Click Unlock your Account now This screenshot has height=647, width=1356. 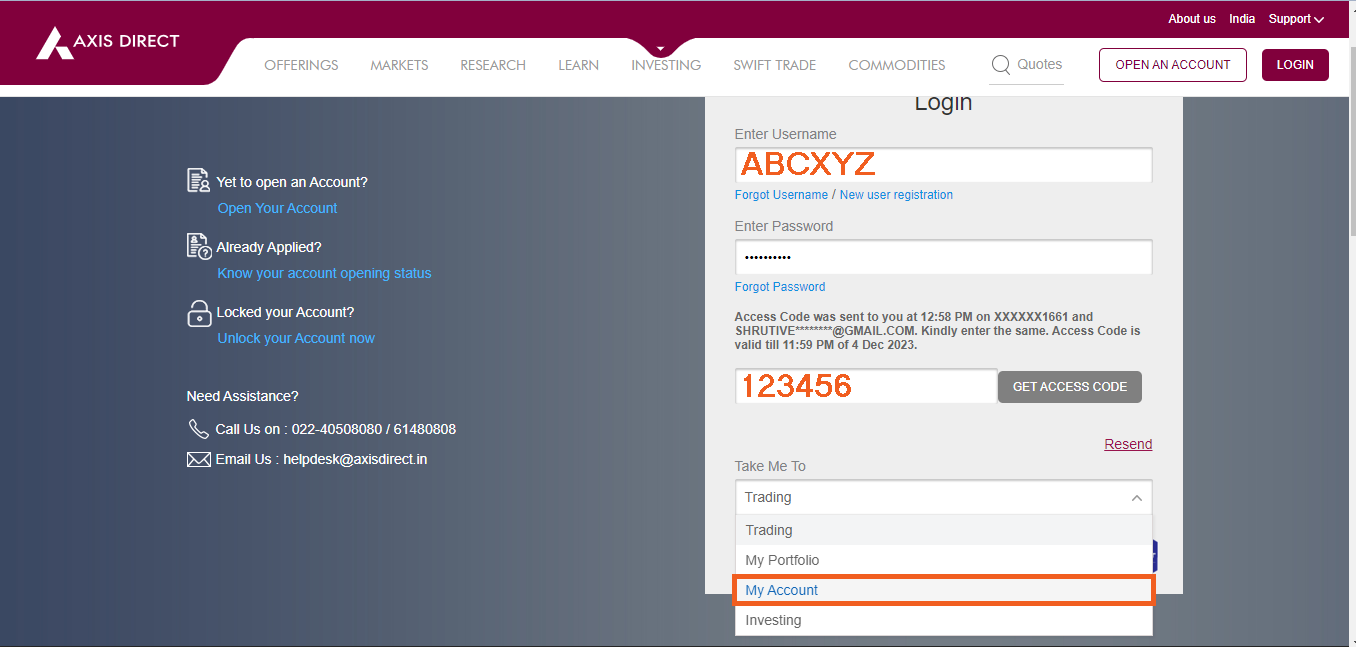pos(296,338)
